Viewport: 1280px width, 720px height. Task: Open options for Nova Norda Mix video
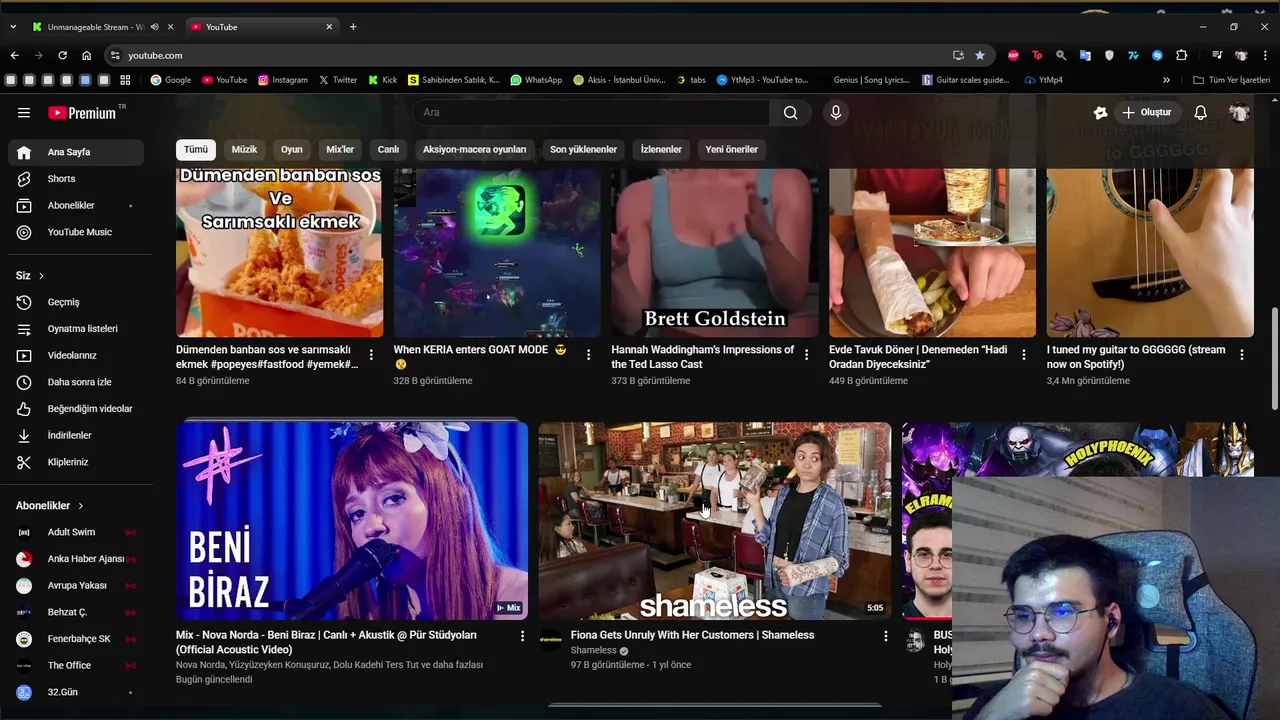(x=522, y=636)
